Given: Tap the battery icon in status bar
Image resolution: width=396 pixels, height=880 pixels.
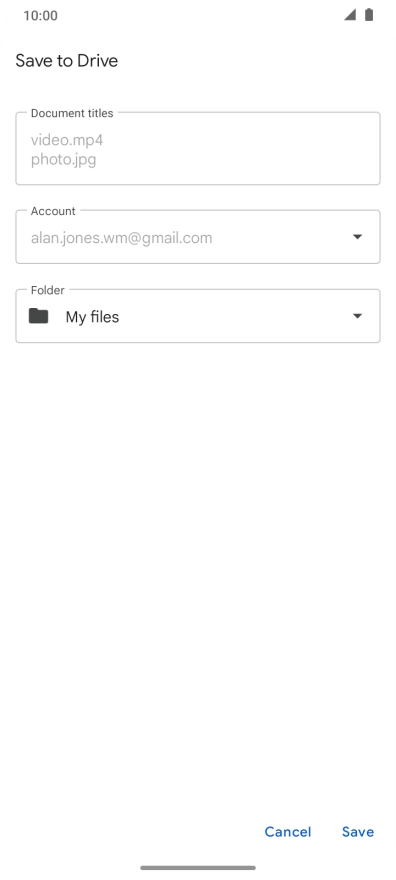Looking at the screenshot, I should (x=369, y=15).
